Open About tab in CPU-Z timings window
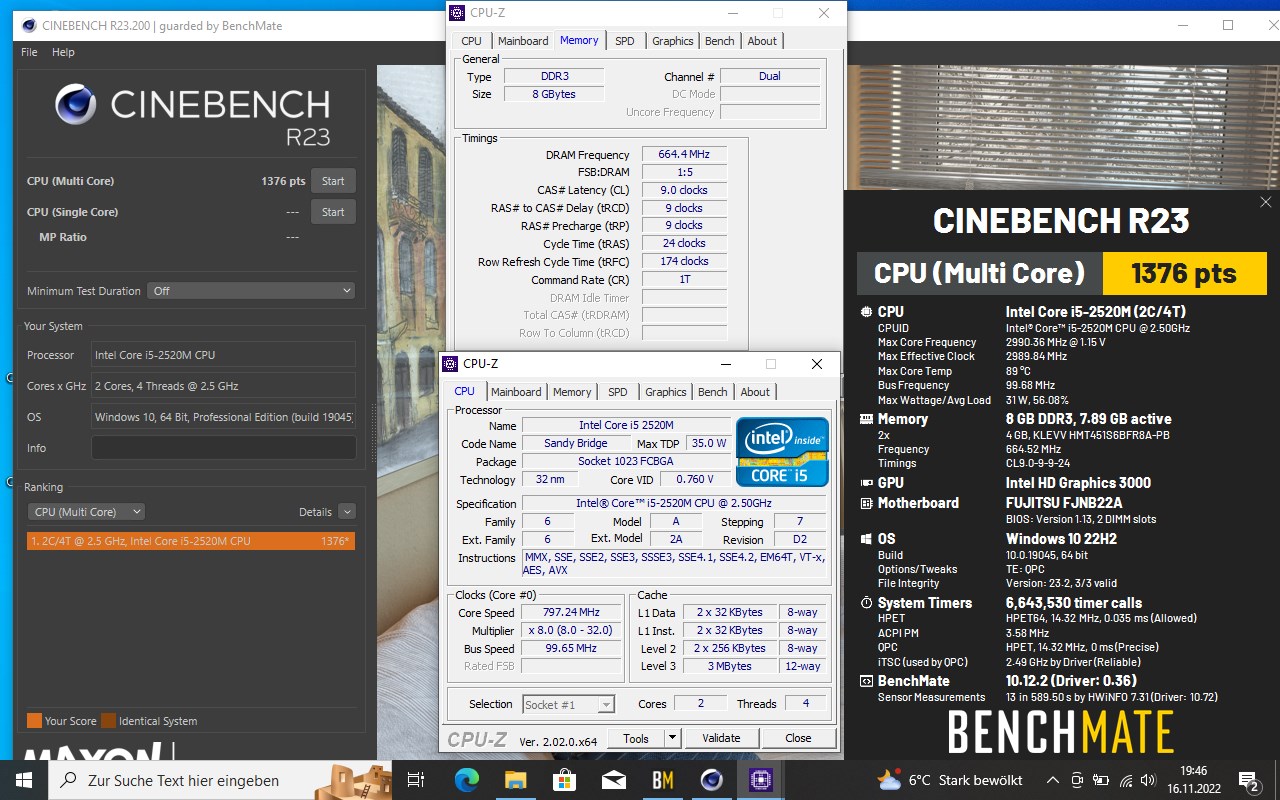The width and height of the screenshot is (1280, 800). click(x=761, y=41)
